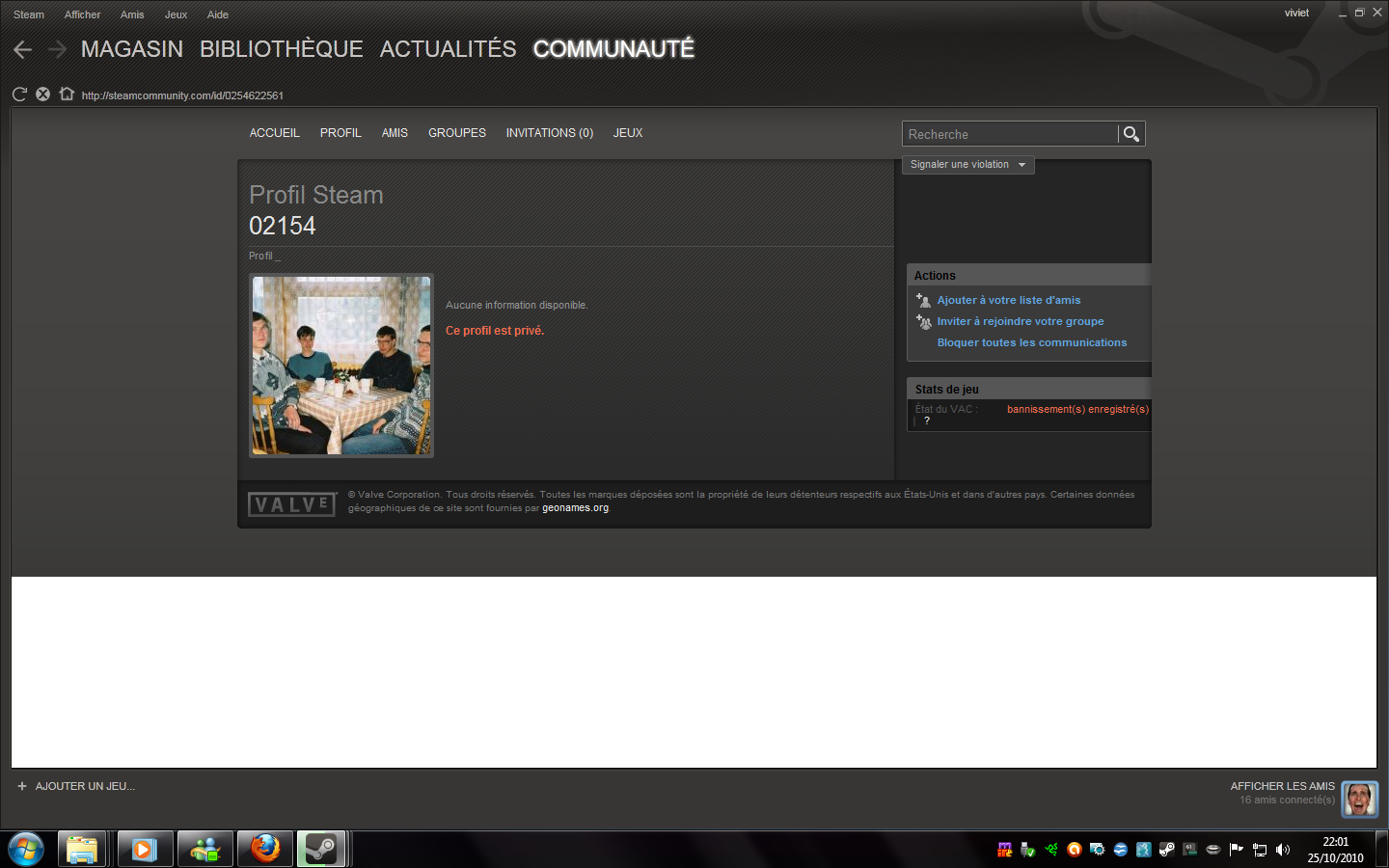Switch to the BIBLIOTHÈQUE tab
The width and height of the screenshot is (1389, 868).
[281, 49]
